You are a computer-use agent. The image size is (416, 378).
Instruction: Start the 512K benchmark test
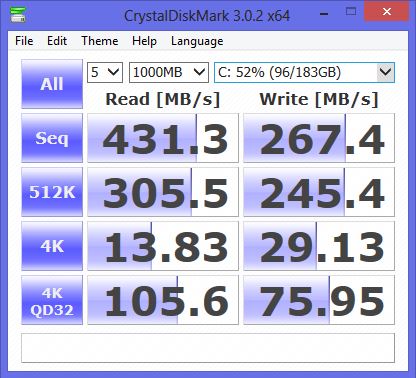pos(52,192)
